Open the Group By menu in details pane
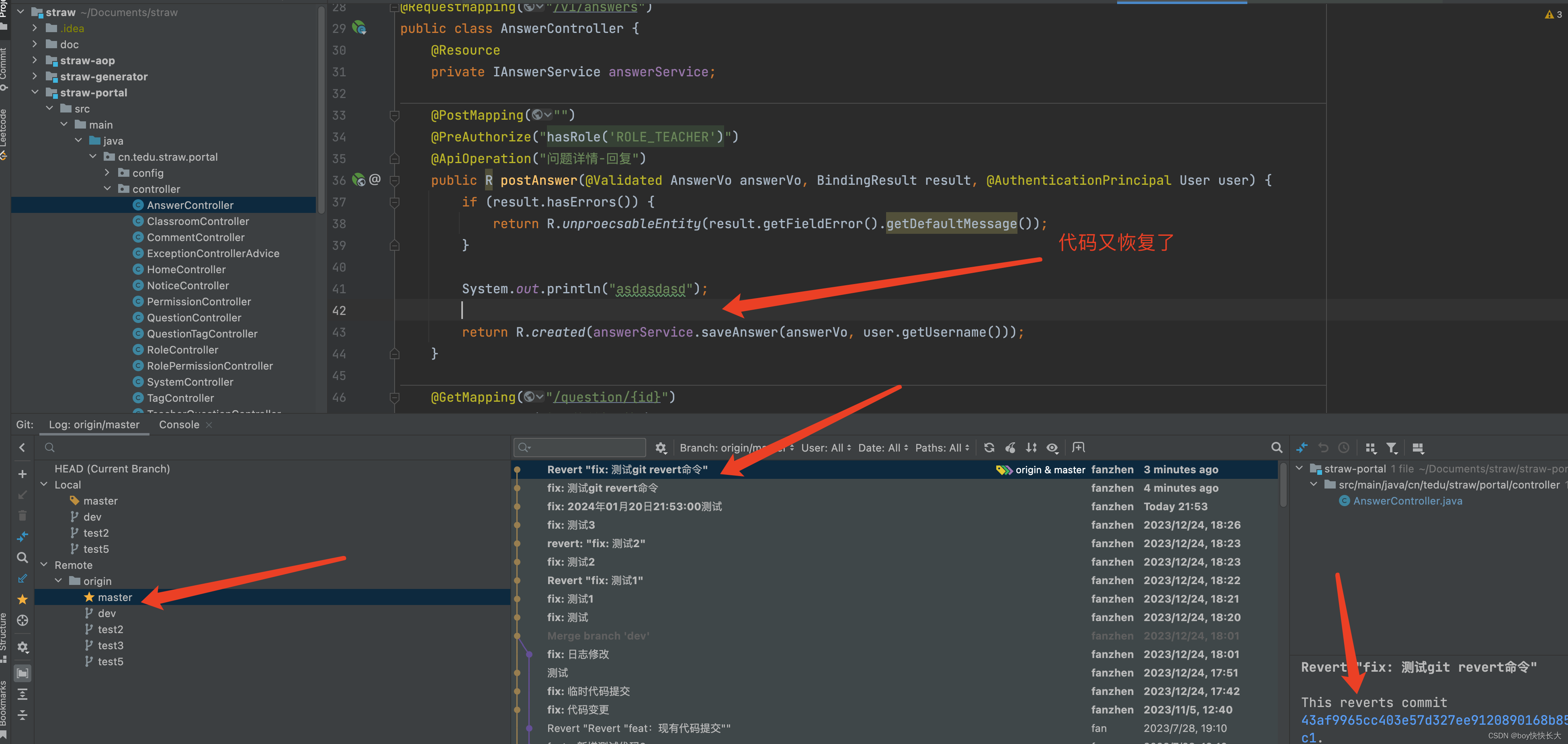This screenshot has width=1568, height=744. 1371,448
